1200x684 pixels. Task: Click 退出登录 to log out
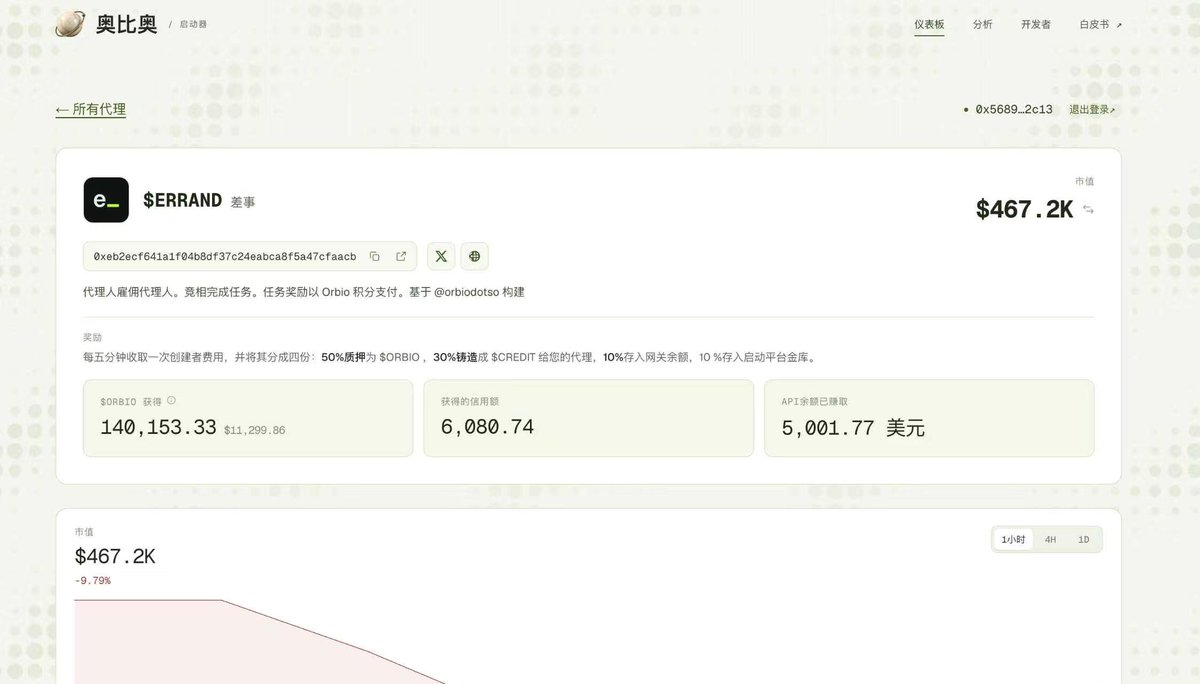tap(1092, 110)
